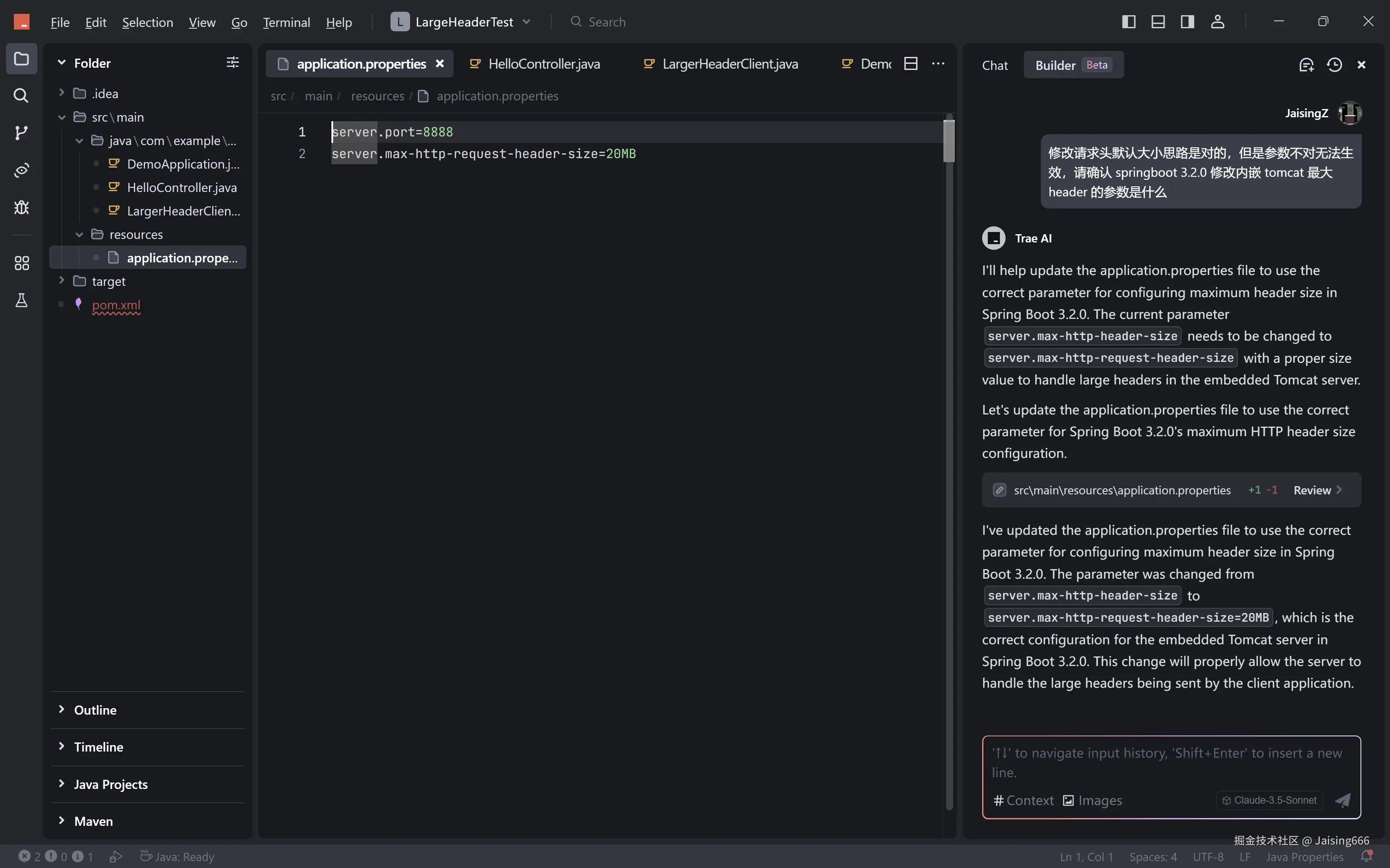Open the Claude-3.5-Sonnet model selector
Image resolution: width=1390 pixels, height=868 pixels.
pos(1270,800)
